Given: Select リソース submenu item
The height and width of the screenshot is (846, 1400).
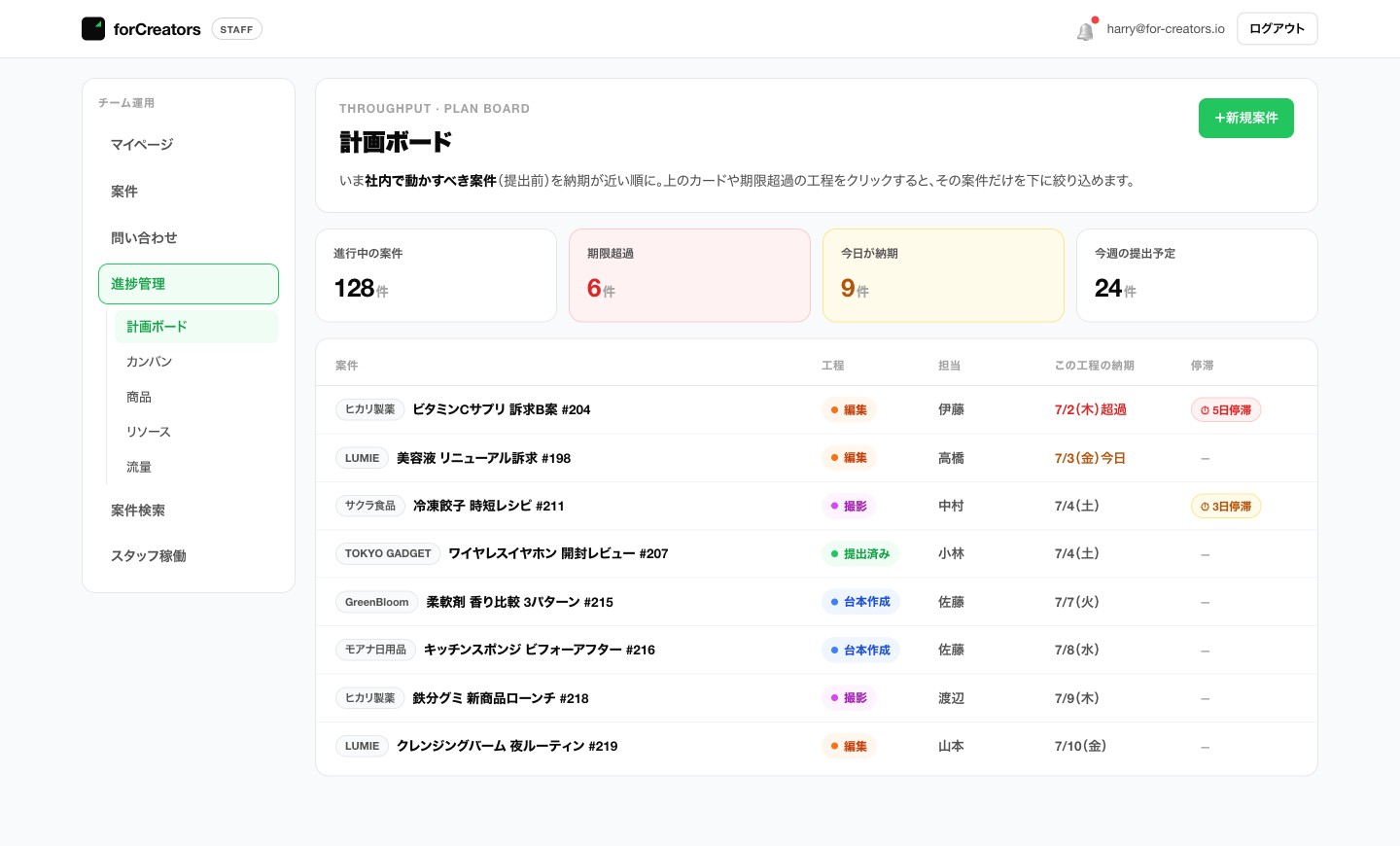Looking at the screenshot, I should [196, 432].
